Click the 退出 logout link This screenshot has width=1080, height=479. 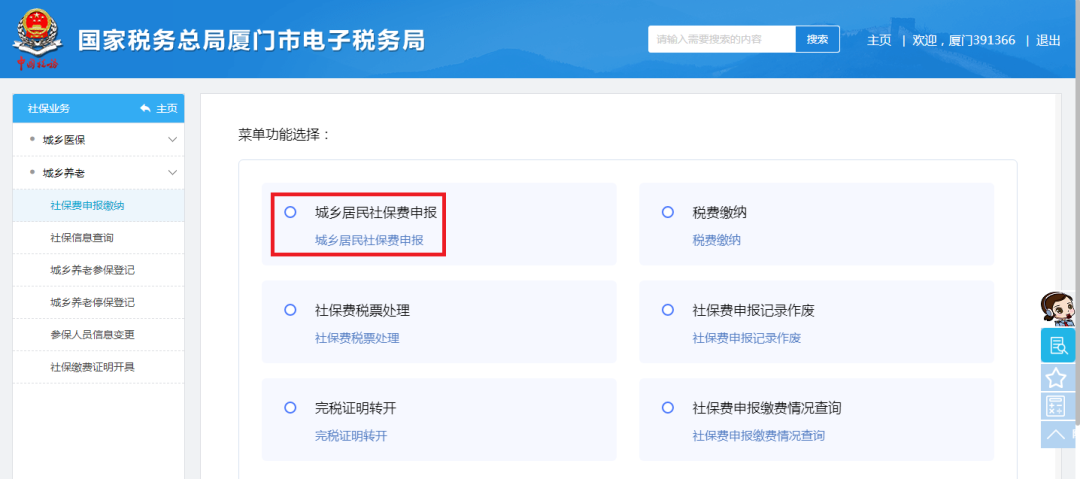point(1048,40)
